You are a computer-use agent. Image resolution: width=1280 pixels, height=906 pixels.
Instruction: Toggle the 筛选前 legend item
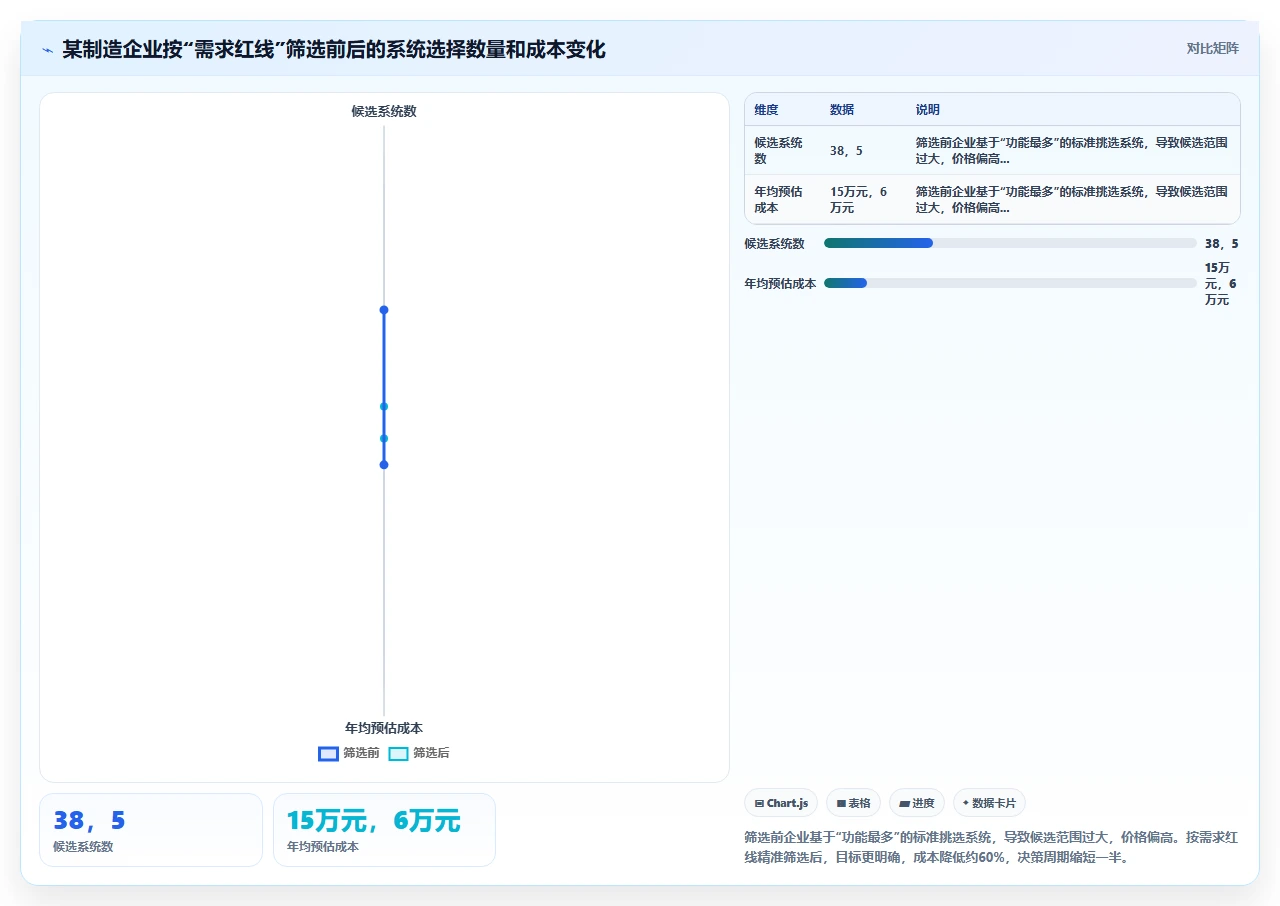(x=349, y=753)
